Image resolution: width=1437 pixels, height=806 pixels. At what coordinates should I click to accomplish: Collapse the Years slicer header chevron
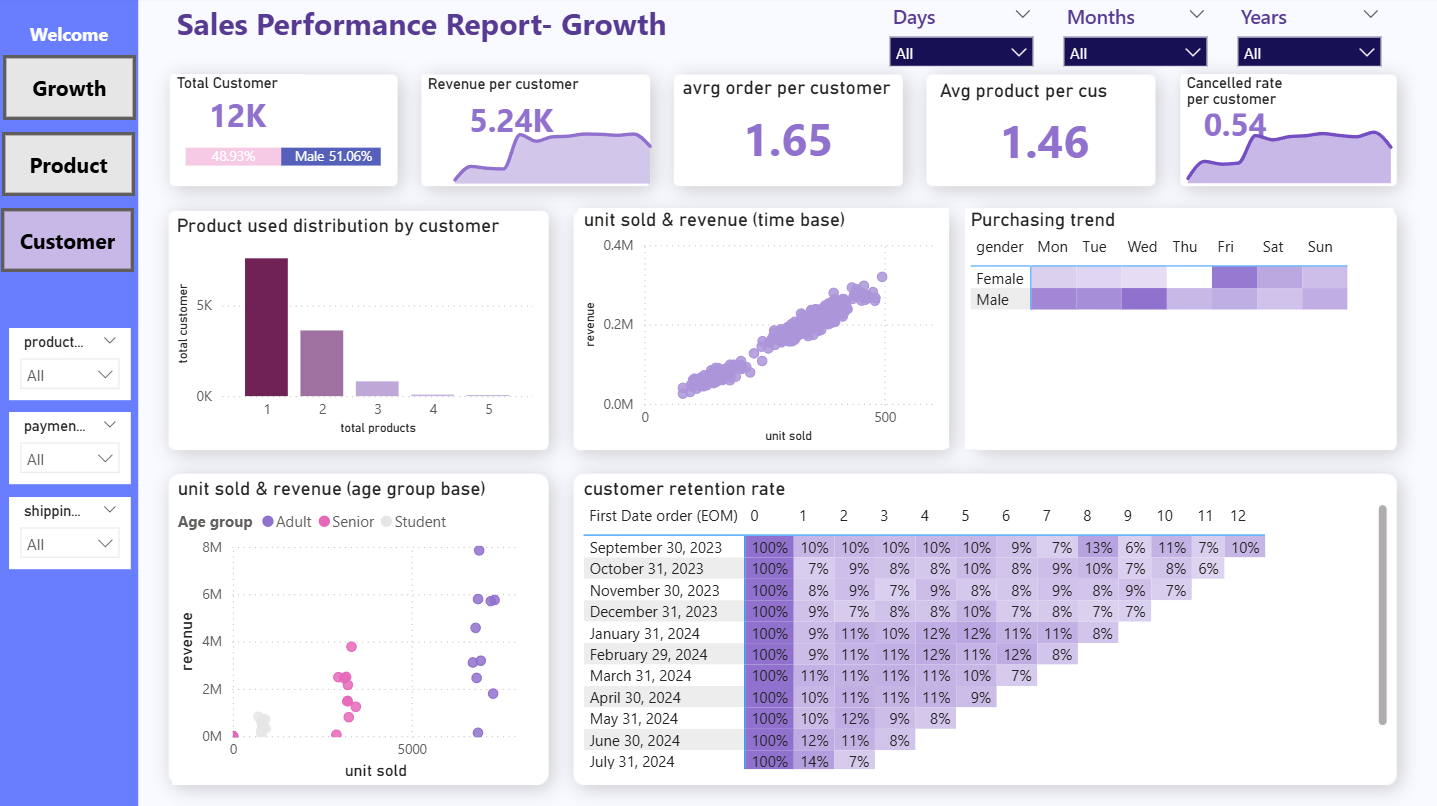pos(1370,14)
